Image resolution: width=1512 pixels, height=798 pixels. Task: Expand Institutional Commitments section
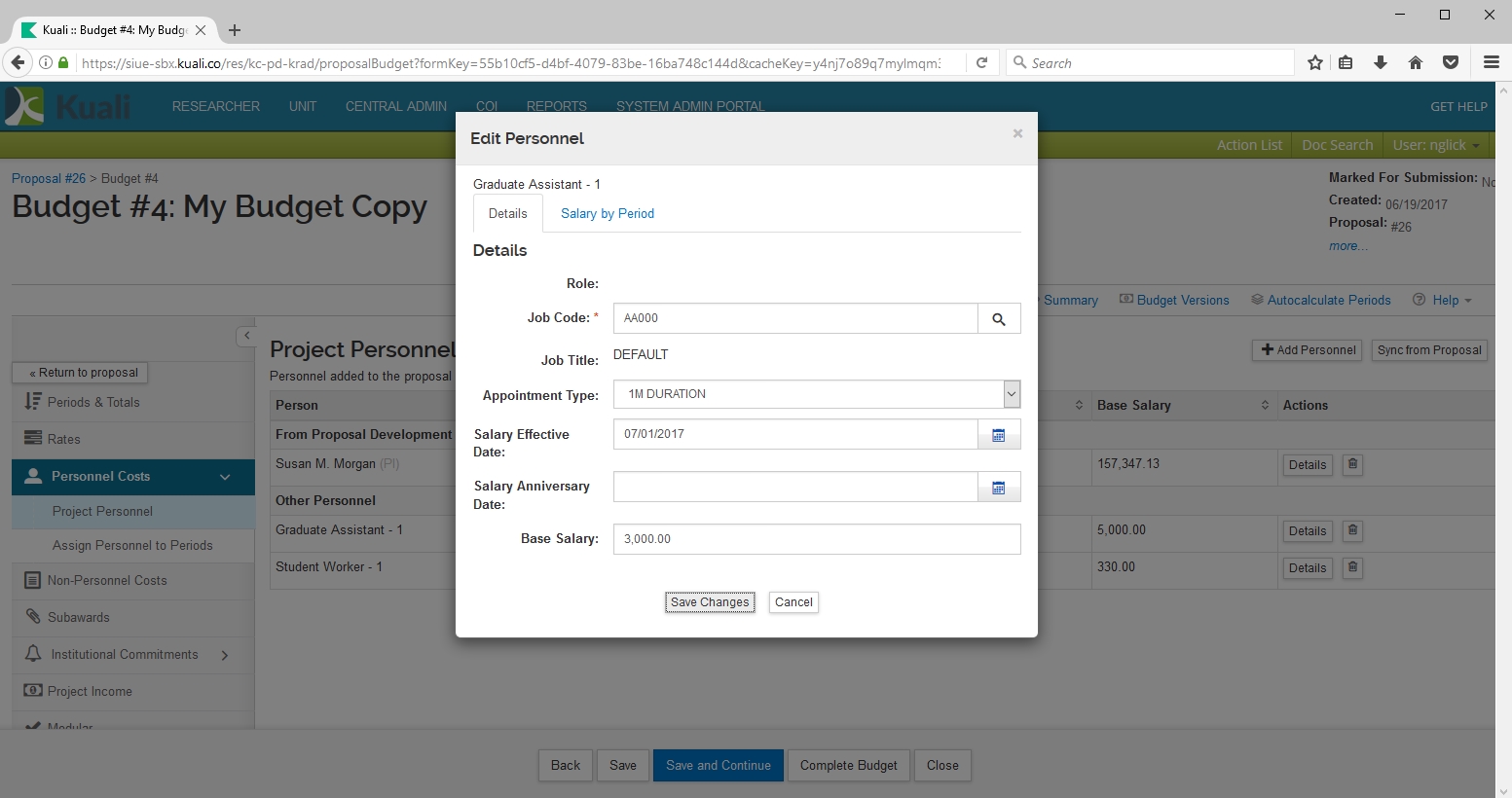[x=225, y=655]
